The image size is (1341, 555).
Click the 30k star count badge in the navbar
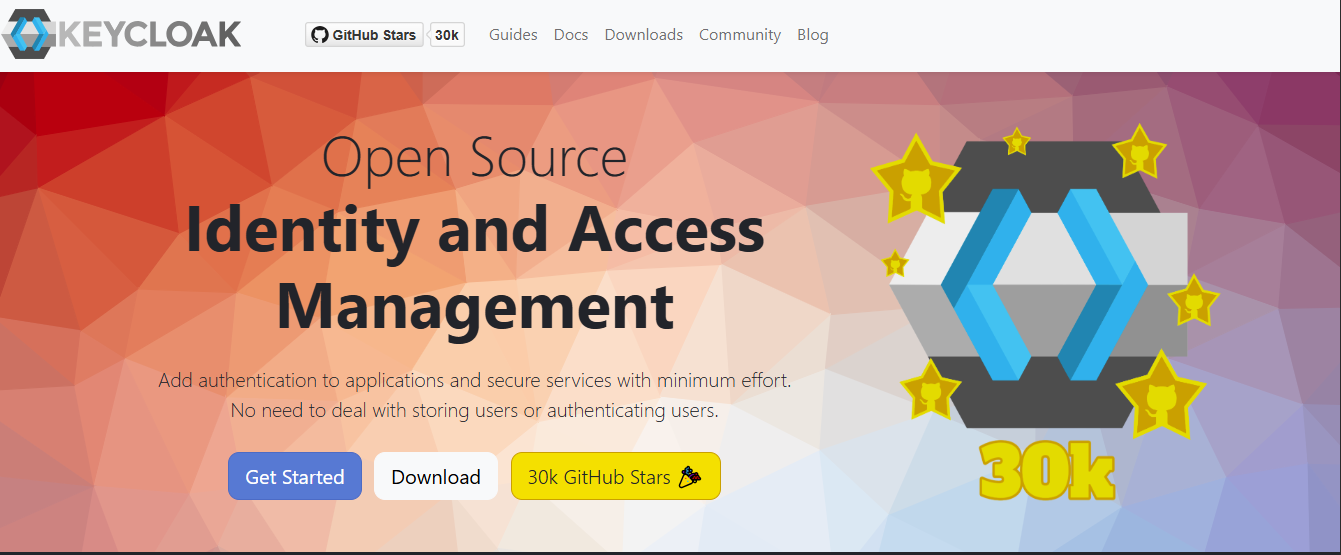pos(447,35)
